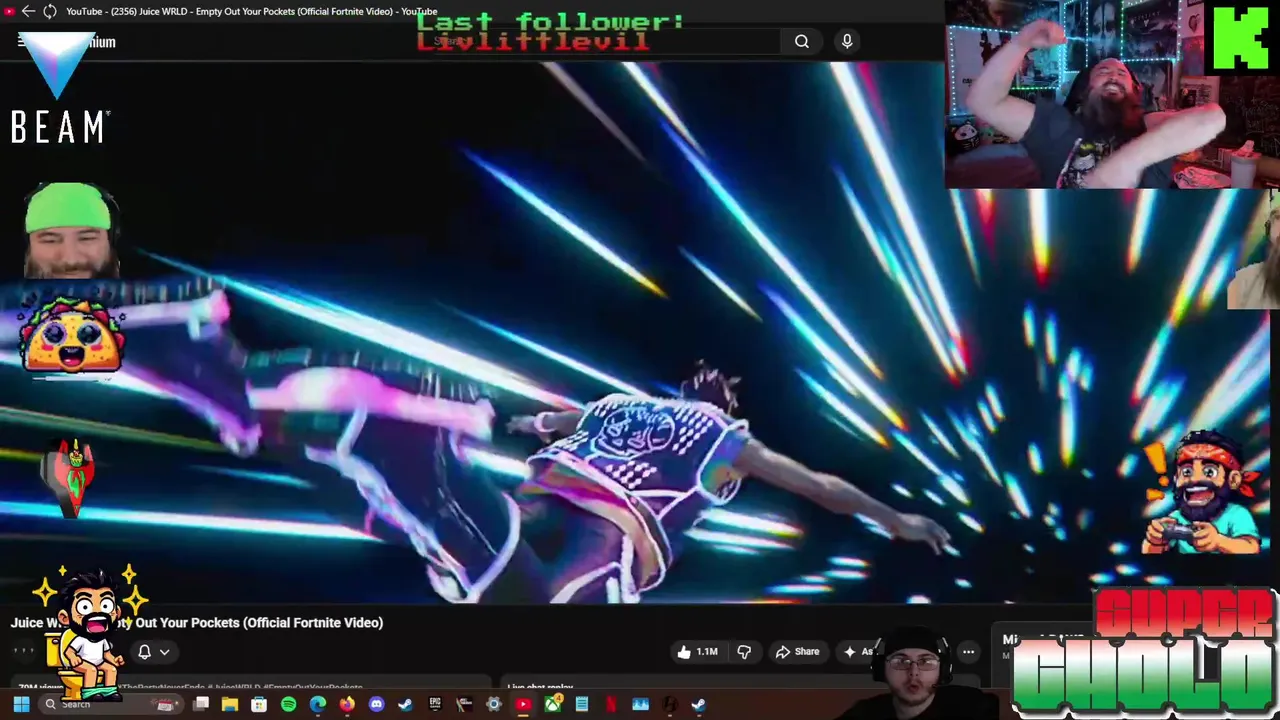Switch to the YouTube app on the taskbar
Image resolution: width=1280 pixels, height=720 pixels.
pos(523,705)
